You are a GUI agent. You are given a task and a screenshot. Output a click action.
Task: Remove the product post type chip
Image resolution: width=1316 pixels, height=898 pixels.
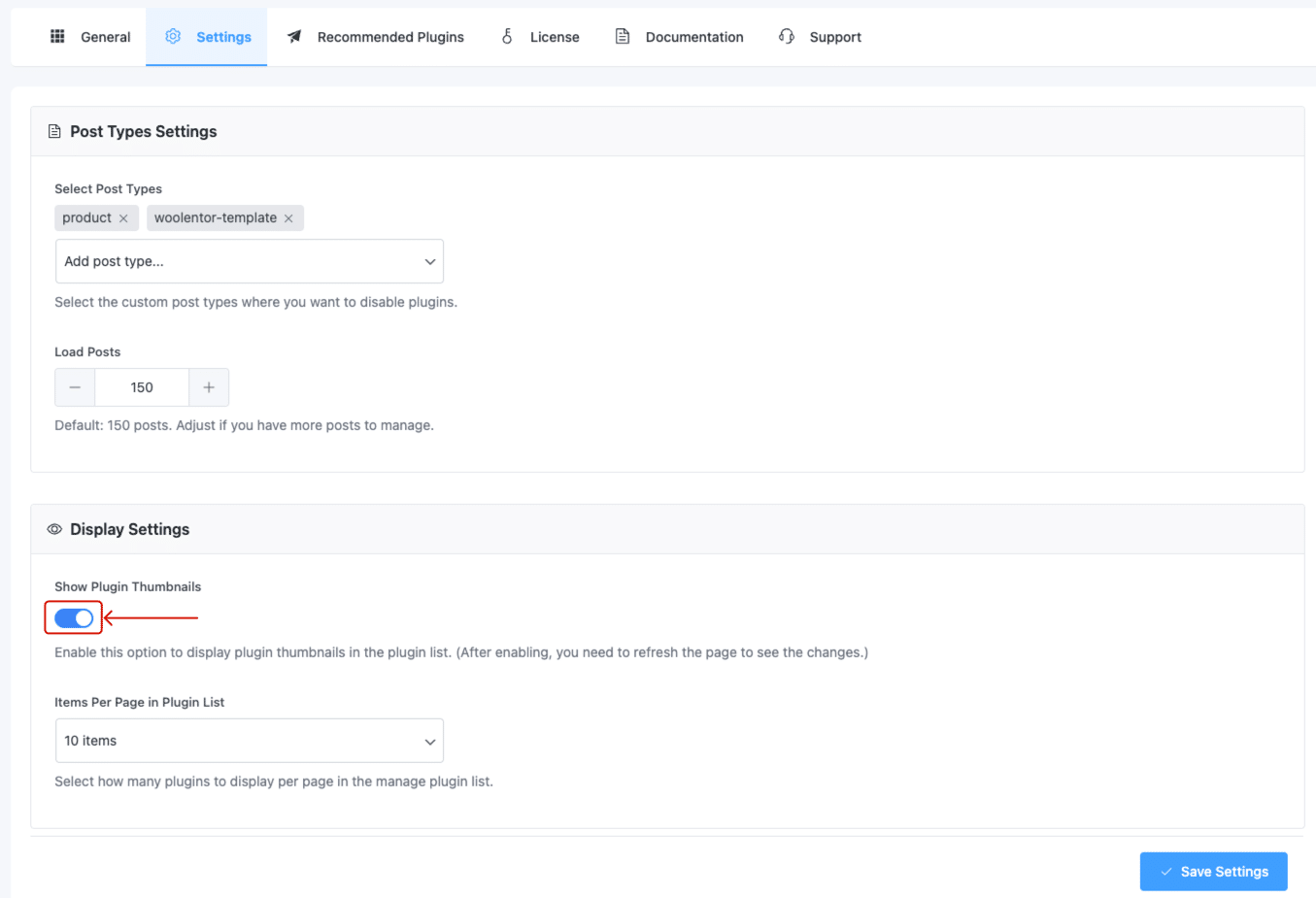125,217
